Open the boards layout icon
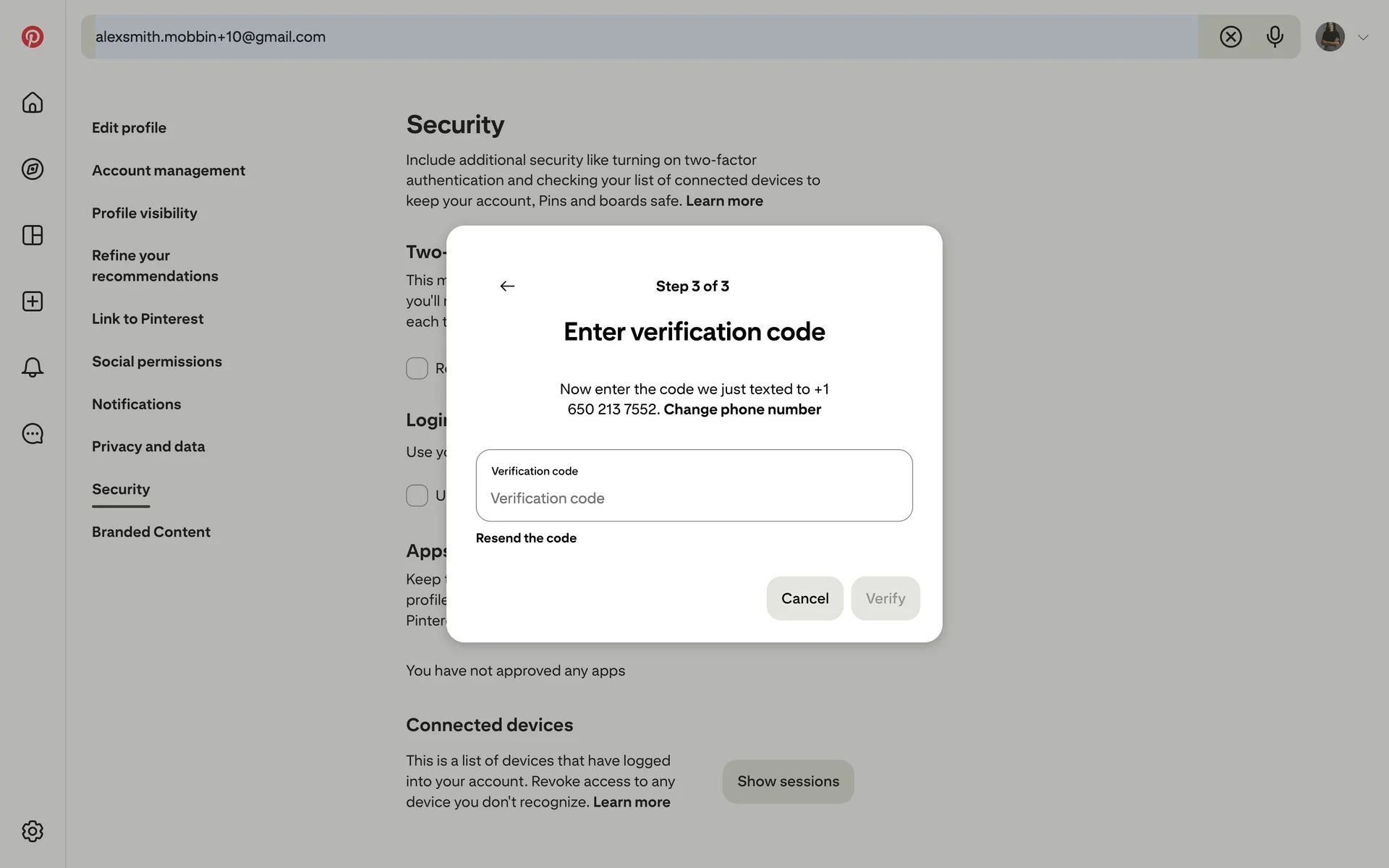Viewport: 1389px width, 868px height. (33, 235)
